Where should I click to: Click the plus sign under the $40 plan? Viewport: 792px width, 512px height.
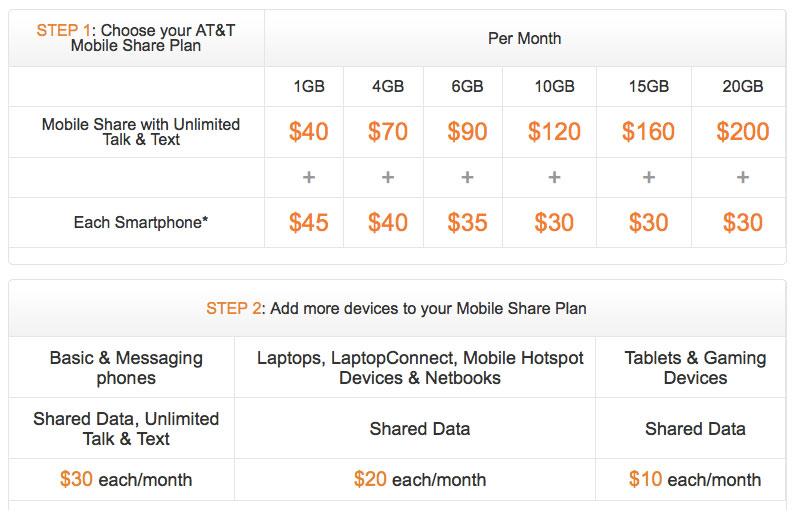309,177
